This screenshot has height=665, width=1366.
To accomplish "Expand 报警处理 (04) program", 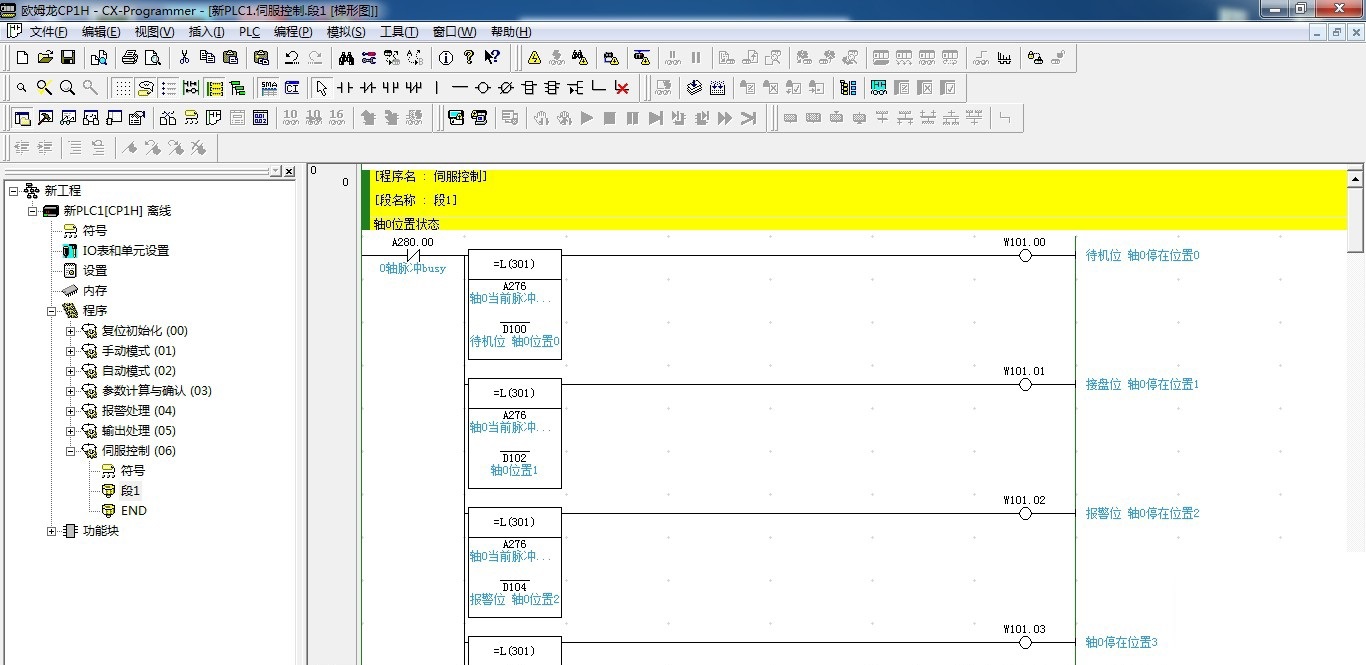I will (x=70, y=411).
